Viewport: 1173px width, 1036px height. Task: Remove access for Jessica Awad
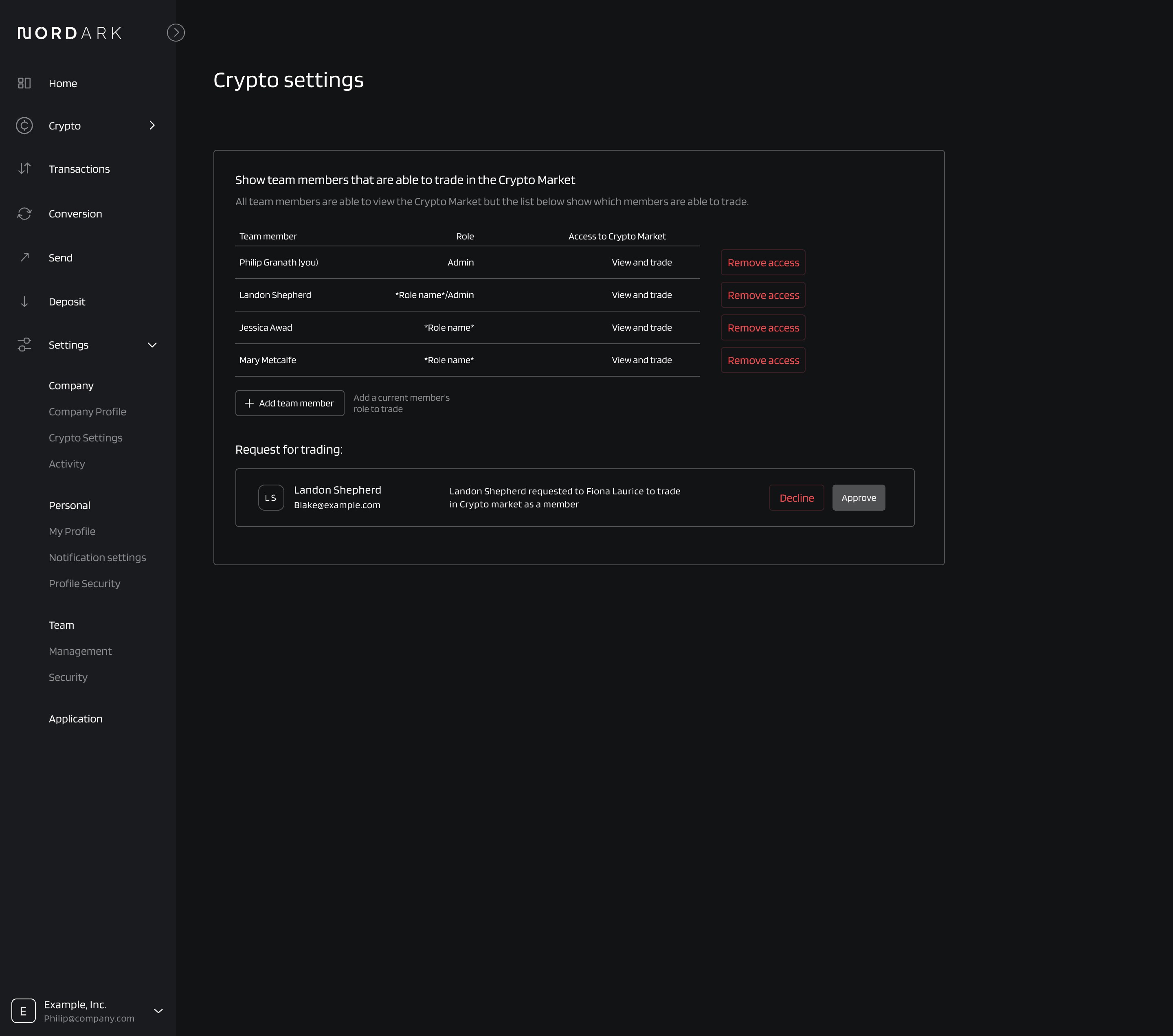[x=763, y=327]
